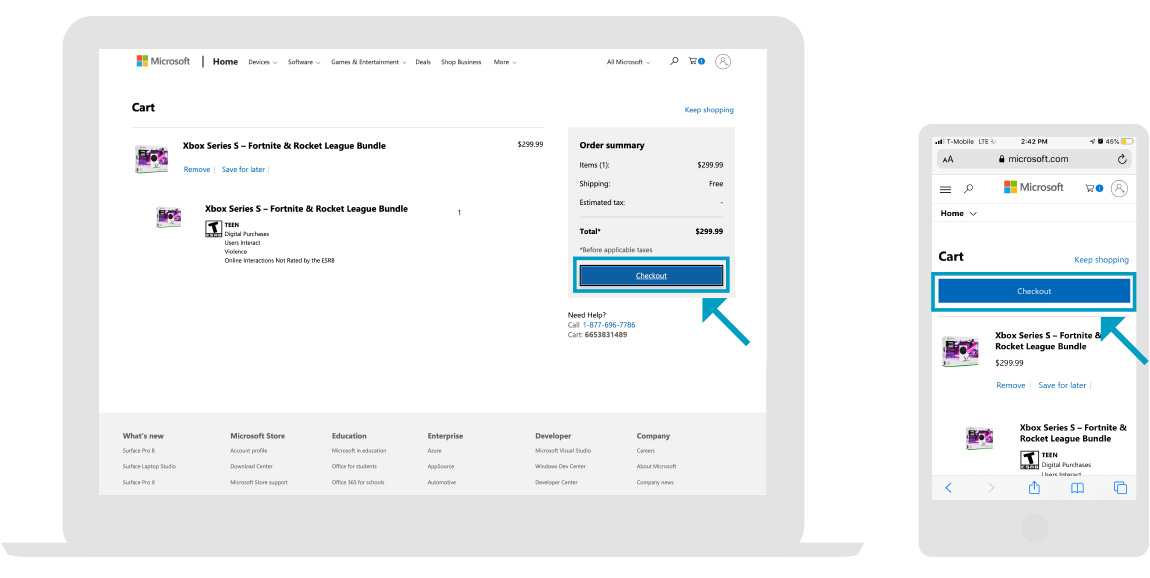Tap the search icon on phone page
The image size is (1150, 578).
(968, 189)
